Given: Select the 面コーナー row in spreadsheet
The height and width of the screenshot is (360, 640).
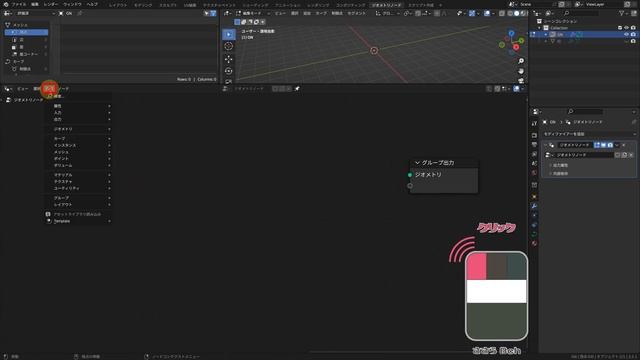Looking at the screenshot, I should pyautogui.click(x=26, y=54).
